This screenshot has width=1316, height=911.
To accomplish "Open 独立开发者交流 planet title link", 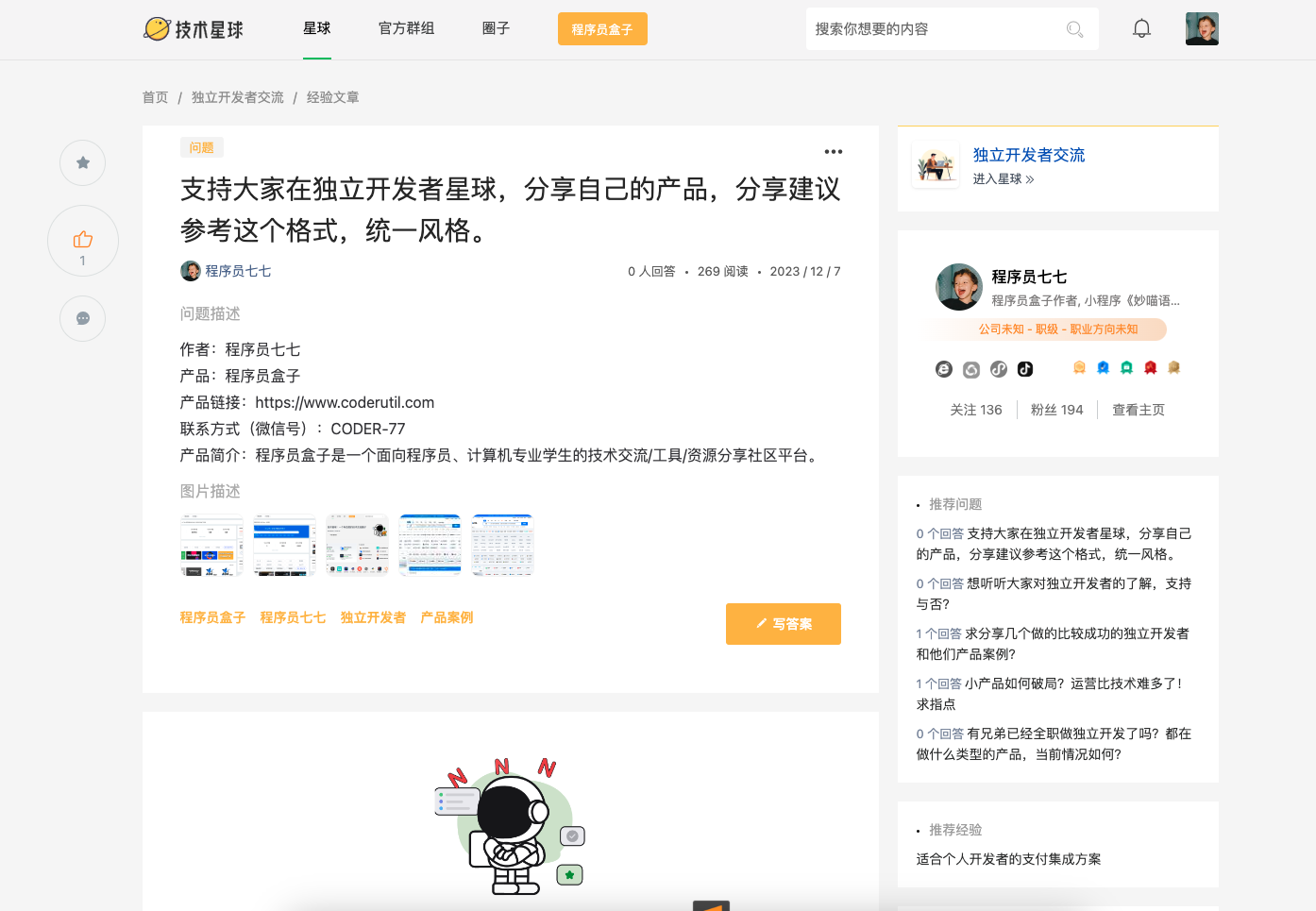I will pyautogui.click(x=1029, y=155).
